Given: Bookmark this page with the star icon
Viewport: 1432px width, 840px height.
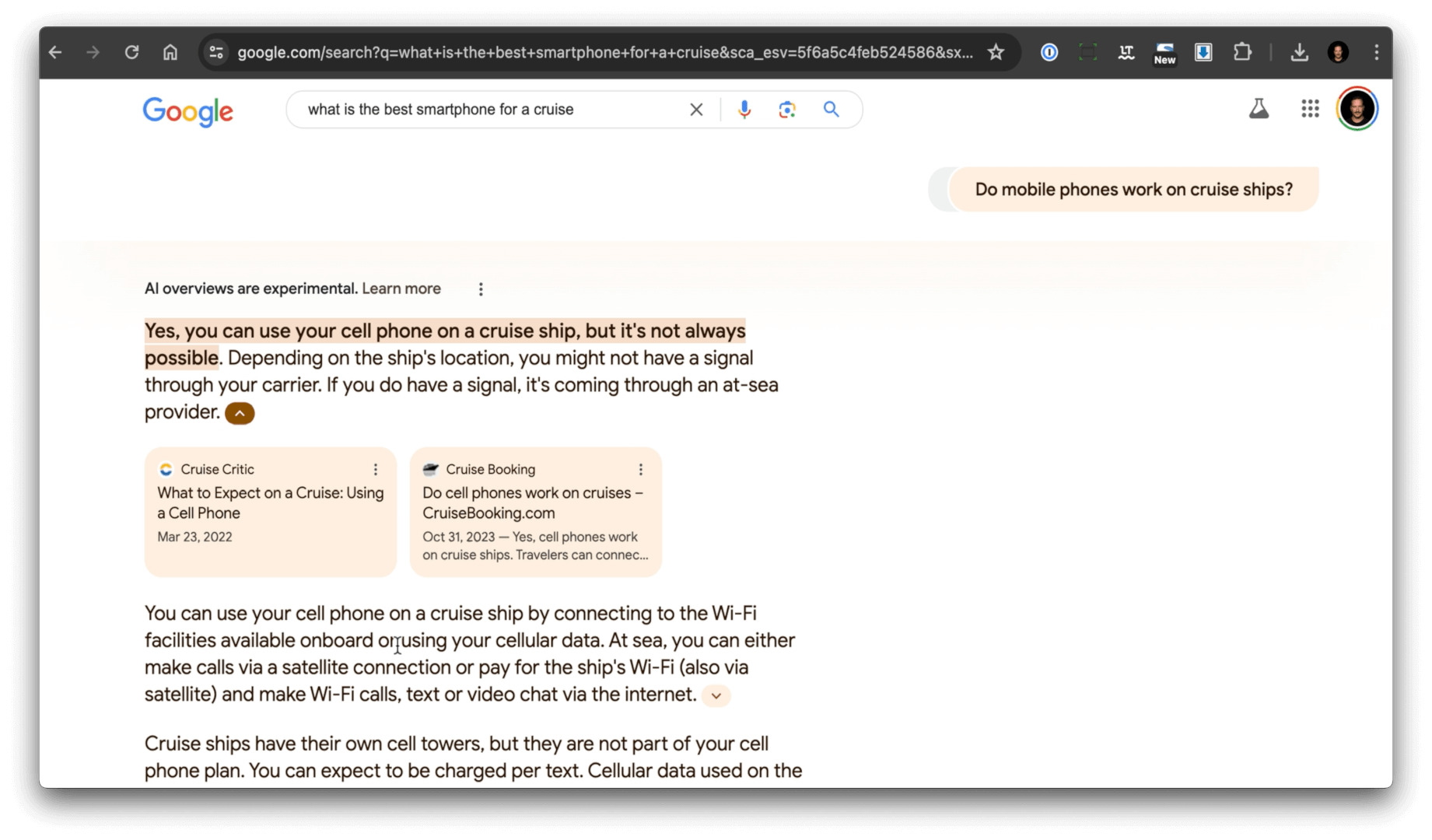Looking at the screenshot, I should point(996,52).
